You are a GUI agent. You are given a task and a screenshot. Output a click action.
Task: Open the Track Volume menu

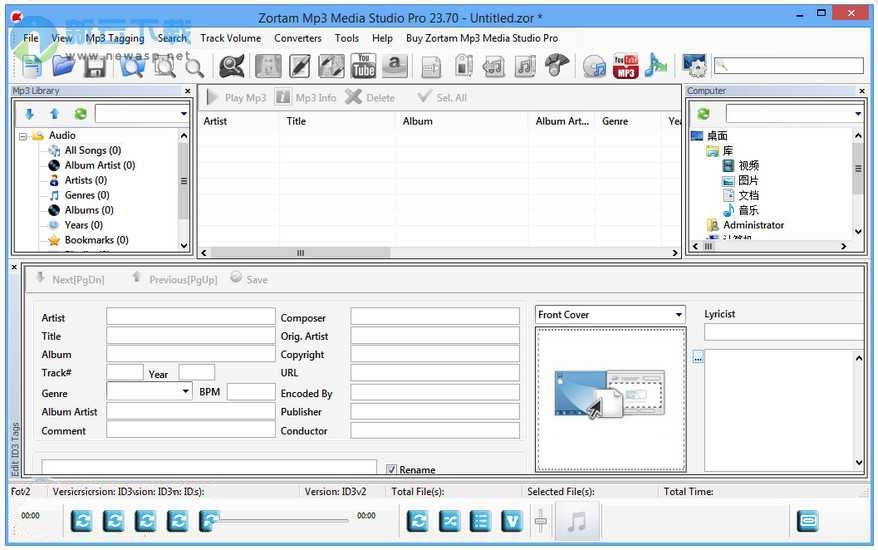click(x=231, y=38)
